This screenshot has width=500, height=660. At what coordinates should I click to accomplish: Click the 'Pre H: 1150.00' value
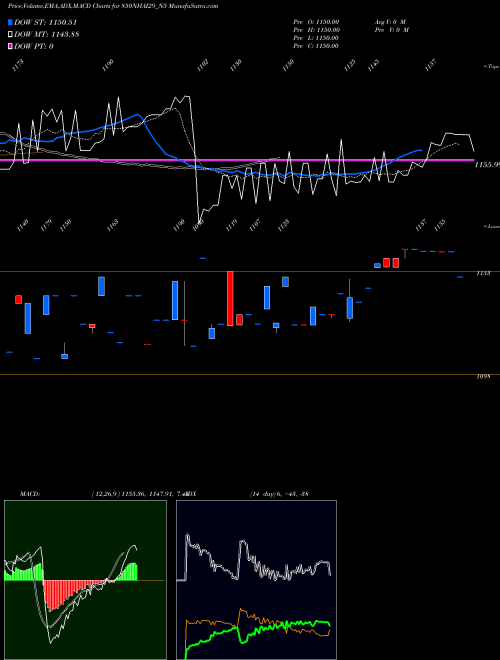316,30
